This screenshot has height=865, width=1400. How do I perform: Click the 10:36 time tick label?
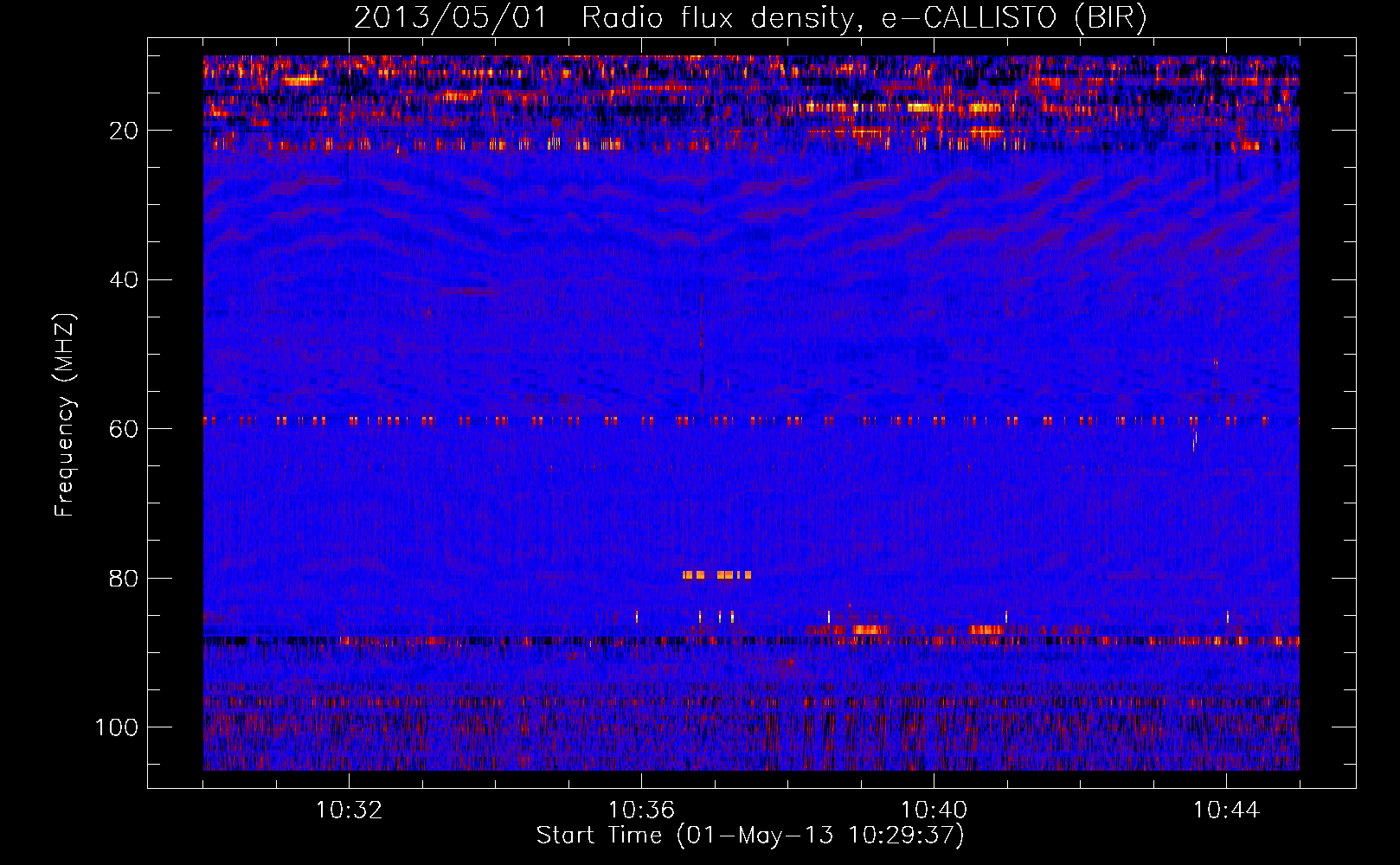click(641, 811)
